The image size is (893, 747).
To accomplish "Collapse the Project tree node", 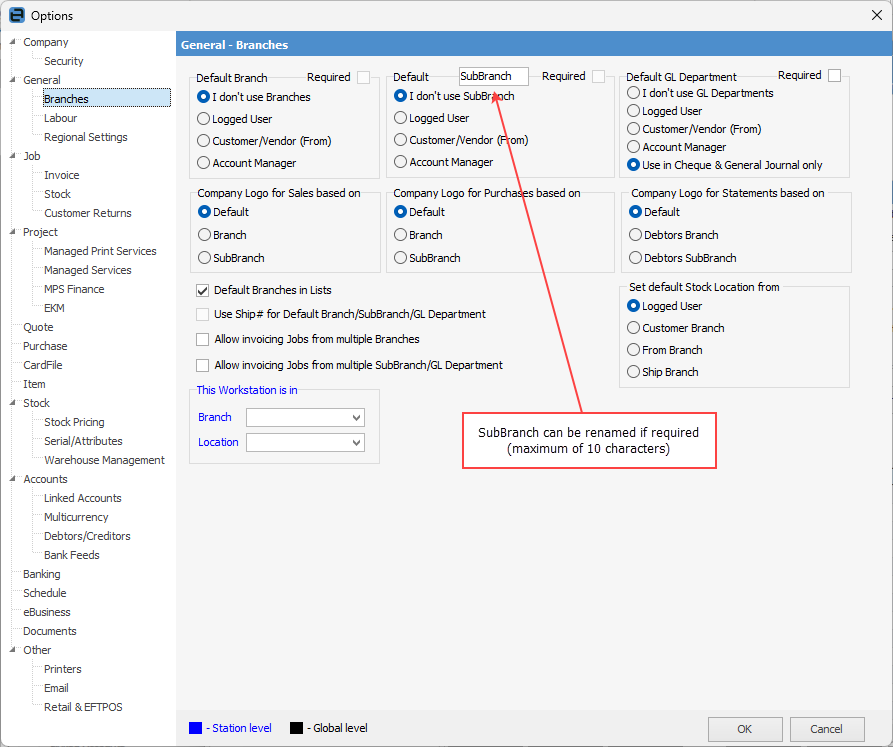I will [13, 232].
